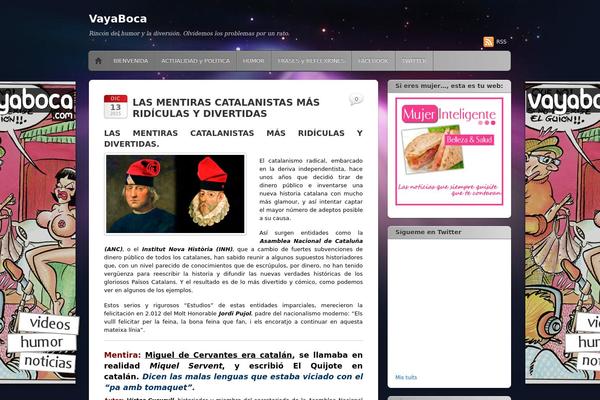Select the bold 'Jordi Pujol' text
This screenshot has height=400, width=600.
tap(235, 313)
